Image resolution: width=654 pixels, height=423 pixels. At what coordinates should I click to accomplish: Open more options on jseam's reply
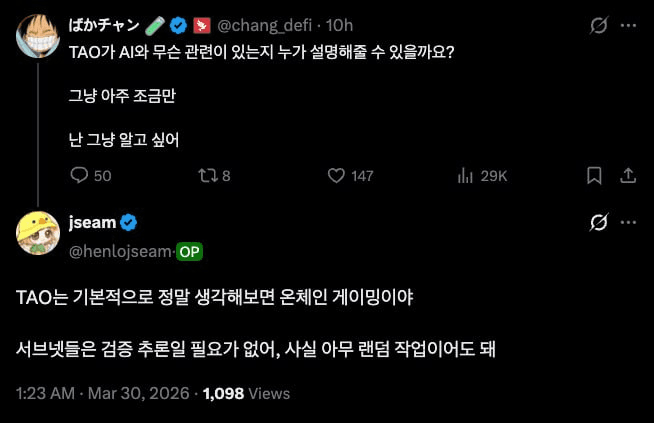coord(628,221)
